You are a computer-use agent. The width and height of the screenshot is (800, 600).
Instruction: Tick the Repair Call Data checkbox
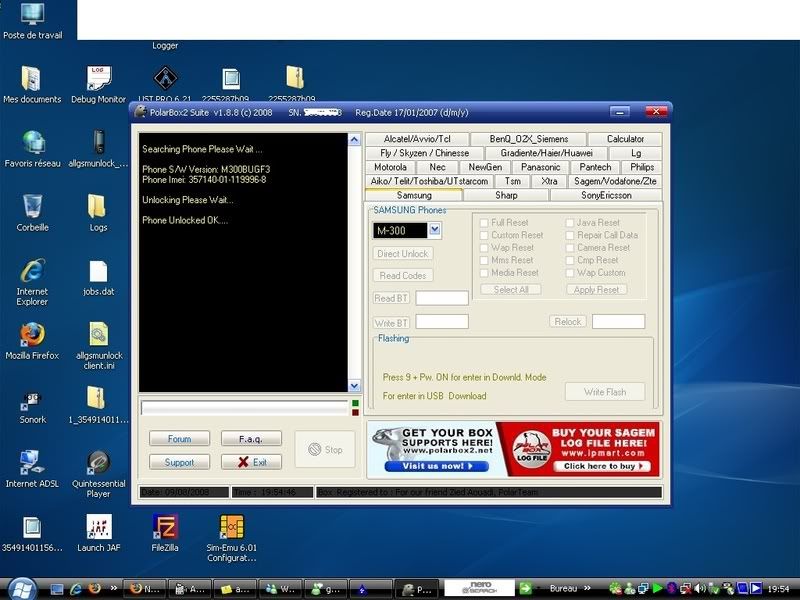(x=569, y=235)
